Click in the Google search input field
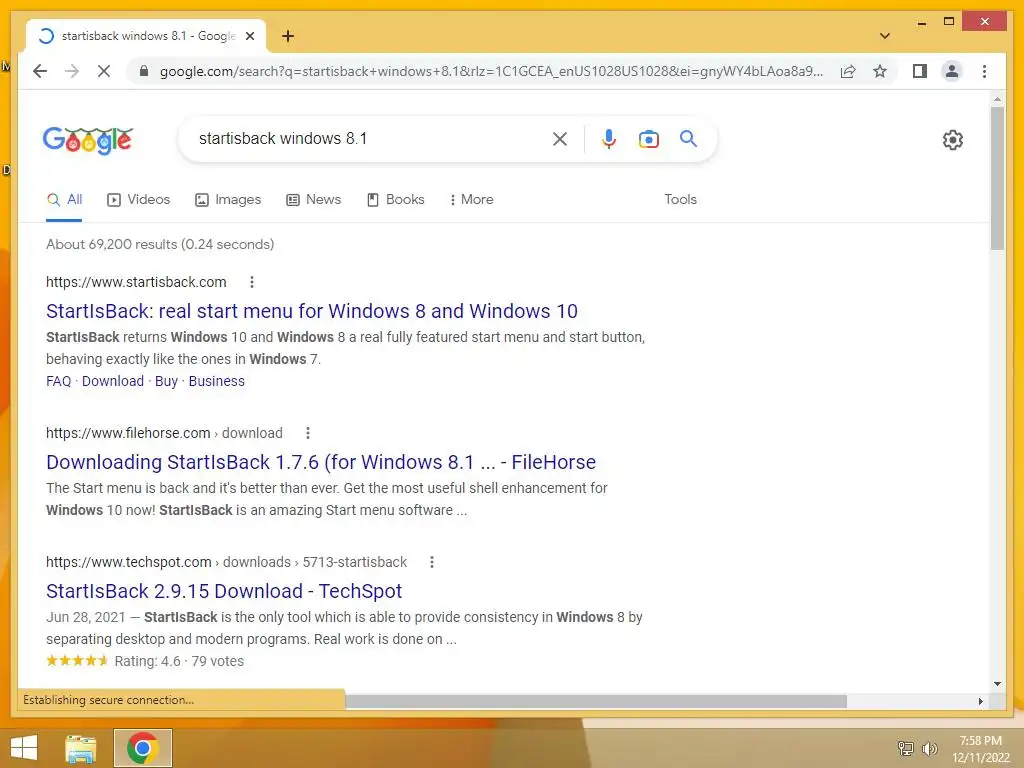Screen dimensions: 1024x768 369,138
